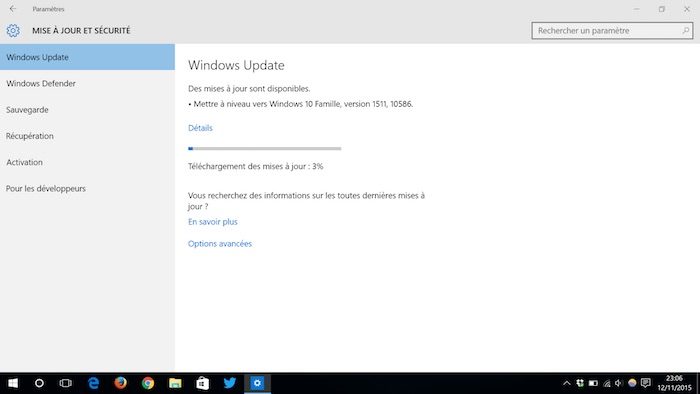Open the Windows Start menu

(13, 383)
